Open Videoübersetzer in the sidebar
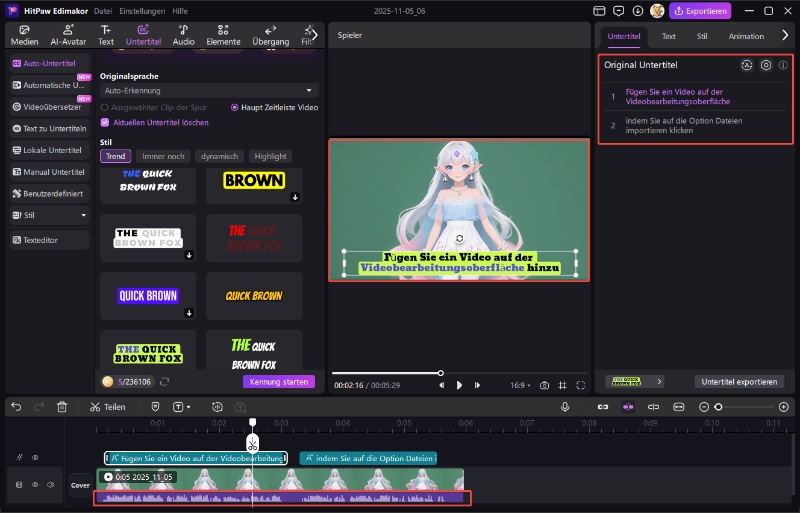The width and height of the screenshot is (800, 513). click(50, 107)
